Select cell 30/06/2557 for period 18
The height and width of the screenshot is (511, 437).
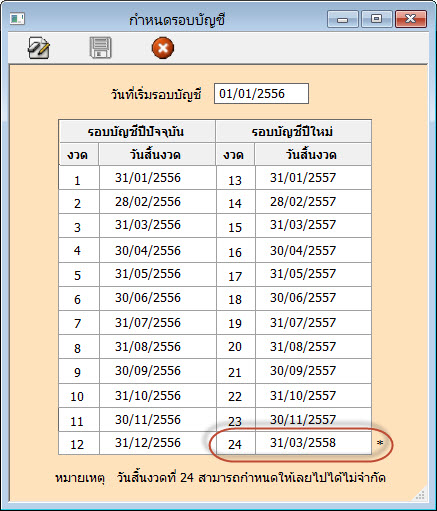point(313,298)
